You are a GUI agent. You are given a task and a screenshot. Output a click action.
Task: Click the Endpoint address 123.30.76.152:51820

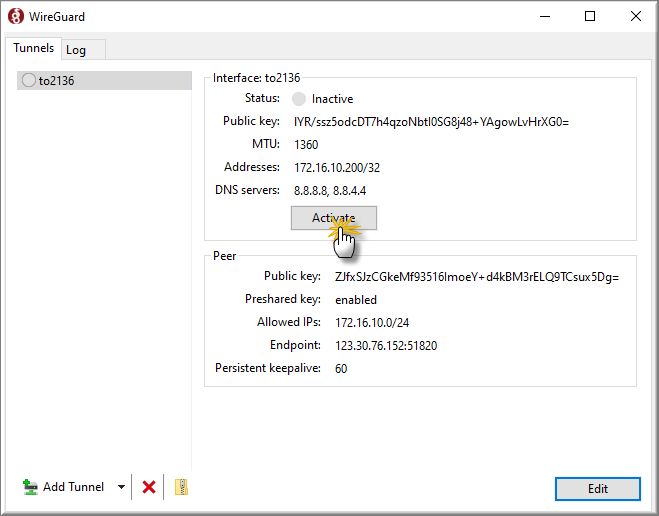coord(386,345)
